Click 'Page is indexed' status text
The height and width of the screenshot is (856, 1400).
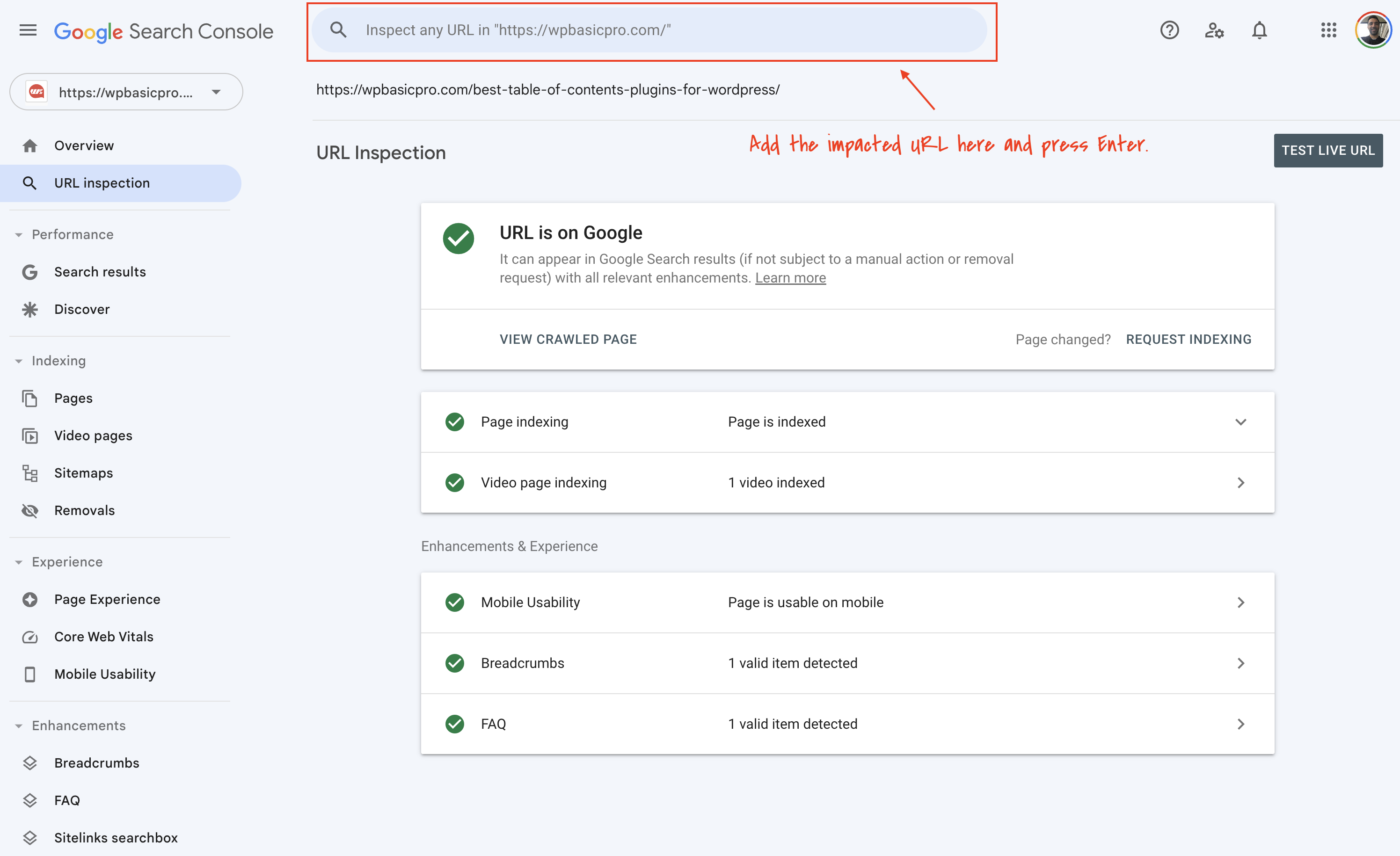click(776, 422)
